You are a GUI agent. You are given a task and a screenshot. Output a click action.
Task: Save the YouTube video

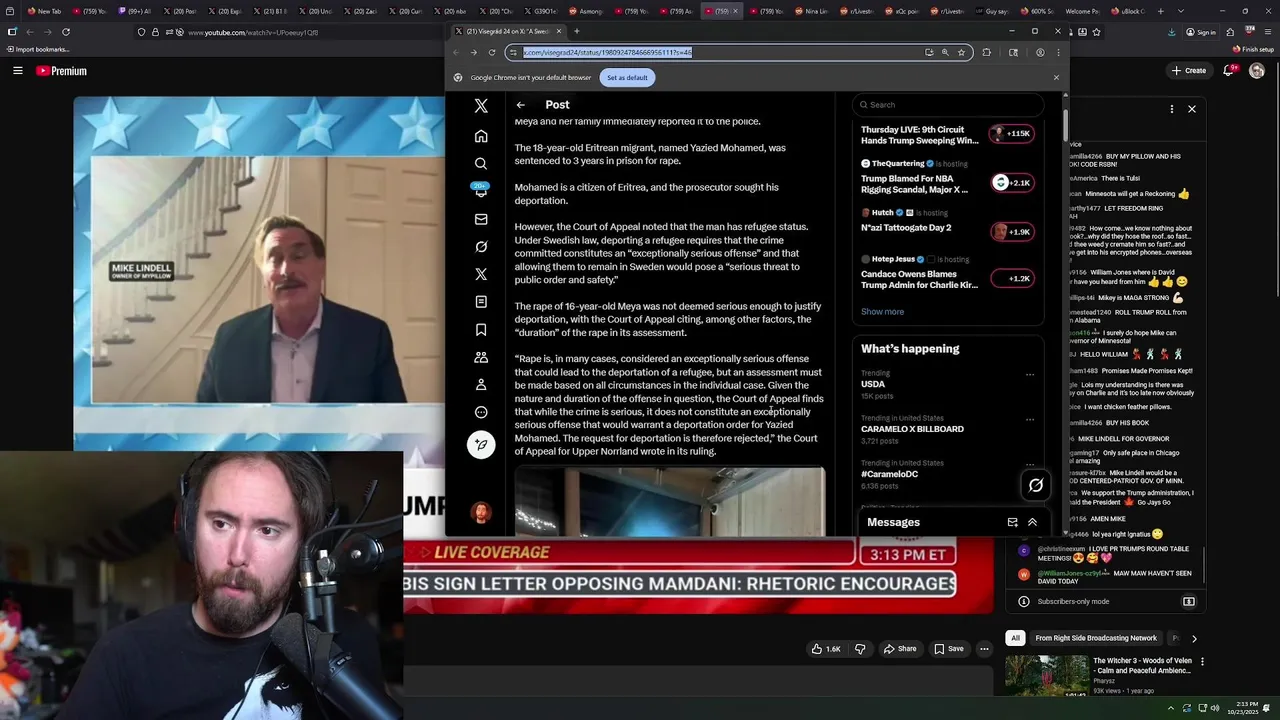click(x=949, y=649)
